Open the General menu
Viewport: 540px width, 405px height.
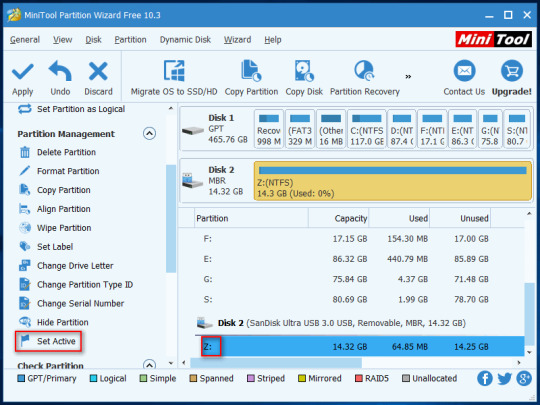coord(25,40)
